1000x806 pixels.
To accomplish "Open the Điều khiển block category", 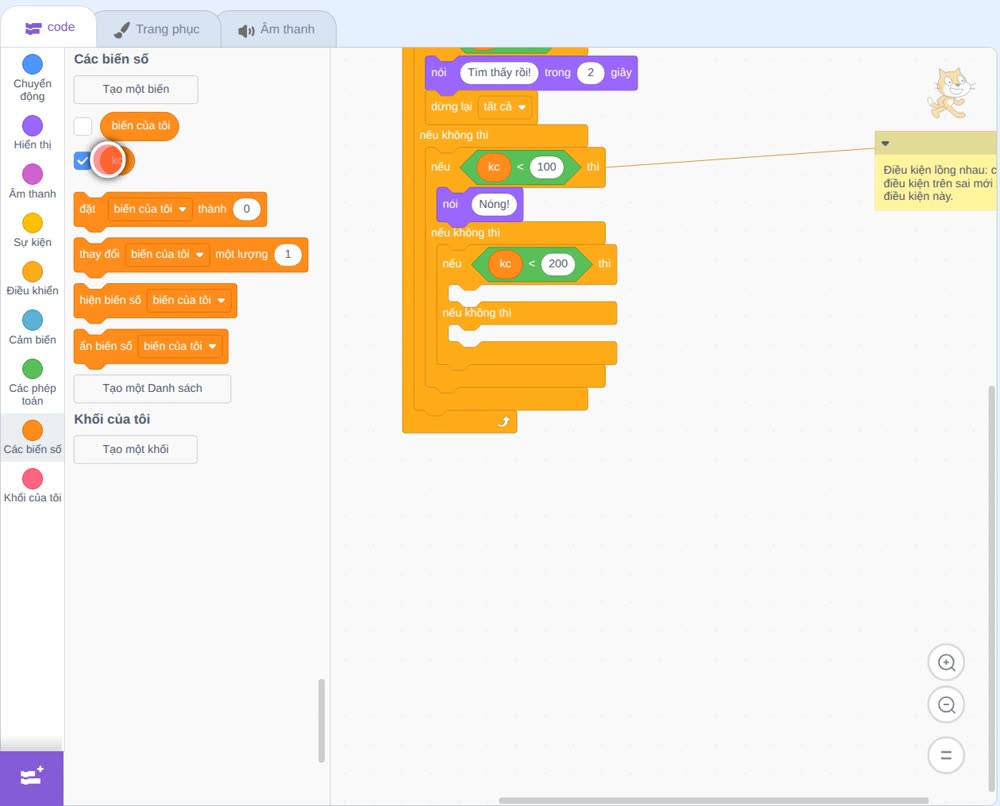I will [x=32, y=279].
